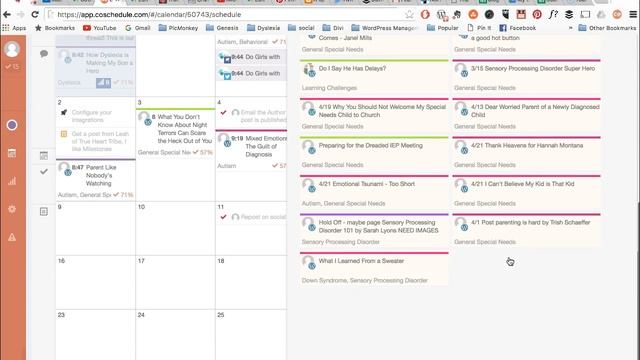
Task: Open the analytics bar chart sidebar icon
Action: (12, 181)
